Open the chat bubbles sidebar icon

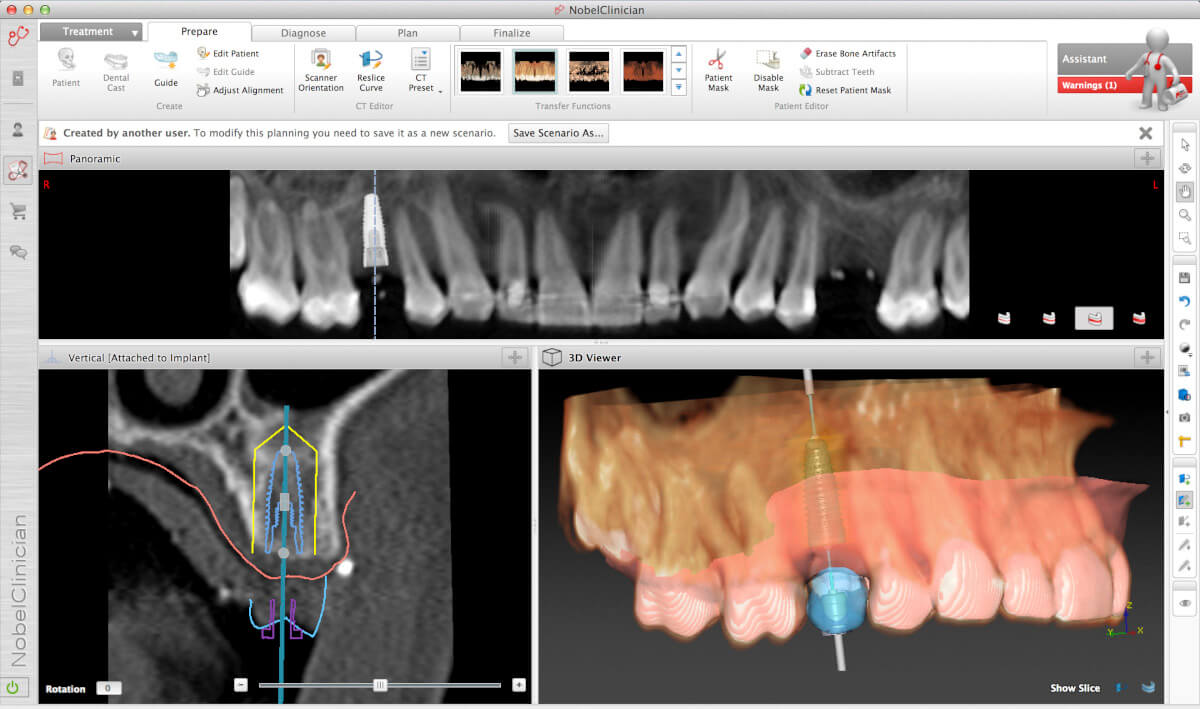pyautogui.click(x=17, y=252)
